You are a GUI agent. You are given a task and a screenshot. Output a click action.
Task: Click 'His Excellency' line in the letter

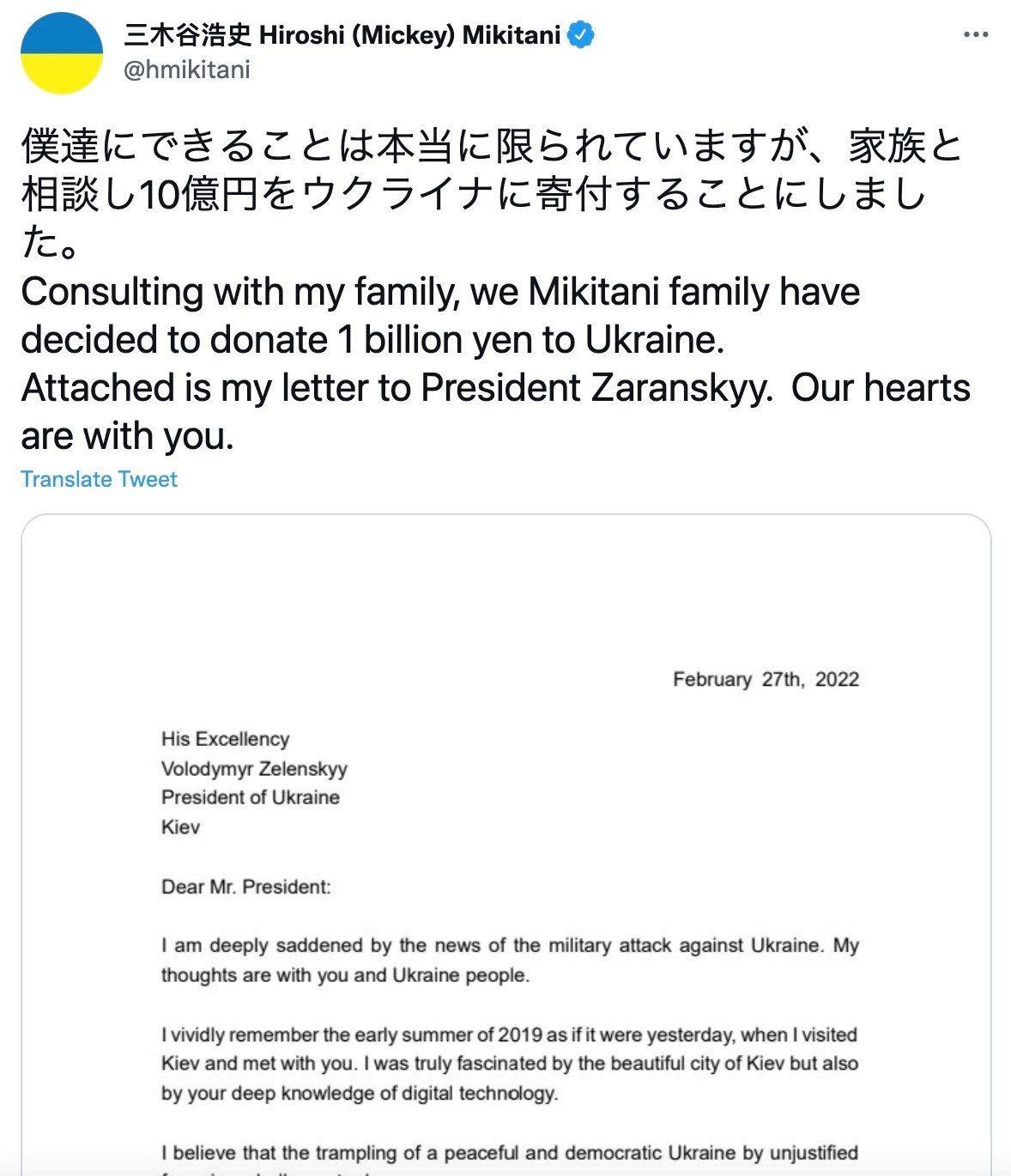[x=225, y=739]
